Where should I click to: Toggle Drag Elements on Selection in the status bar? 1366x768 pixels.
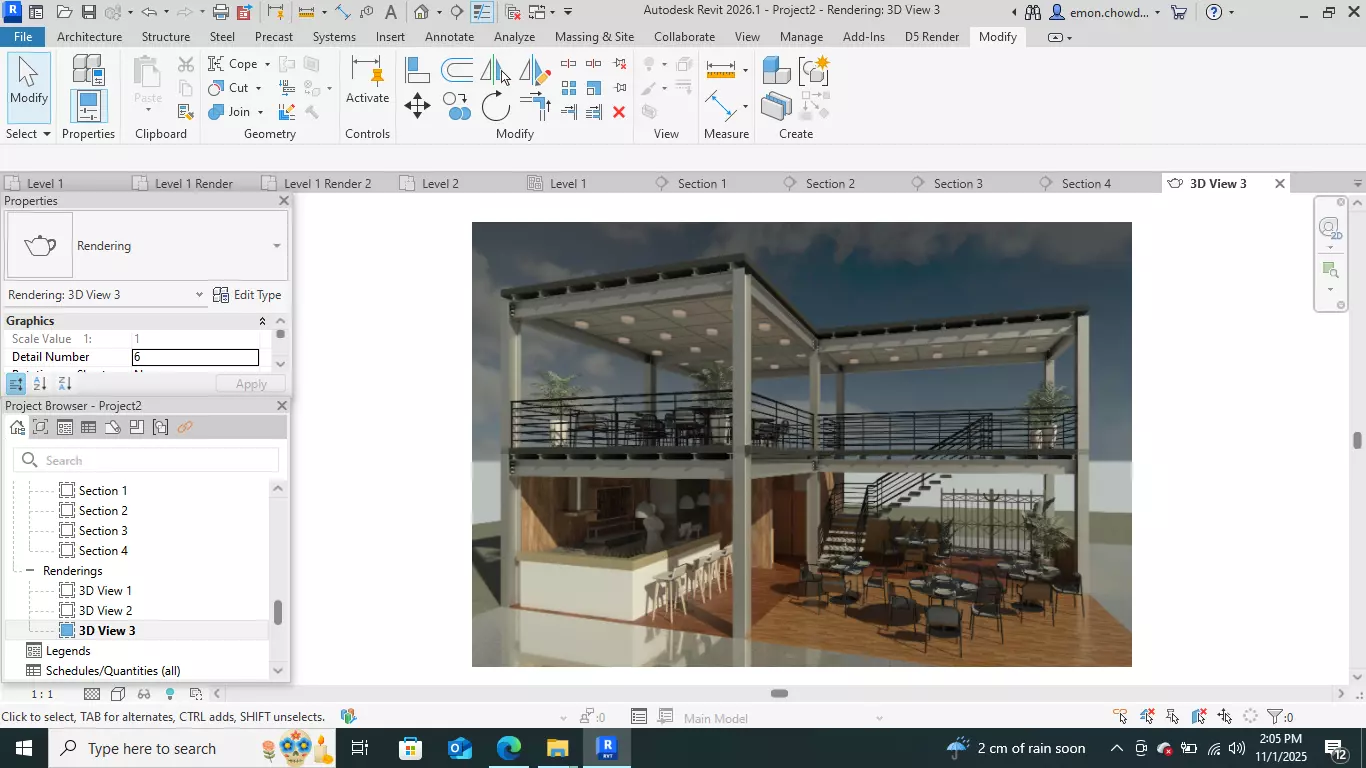click(x=1225, y=717)
